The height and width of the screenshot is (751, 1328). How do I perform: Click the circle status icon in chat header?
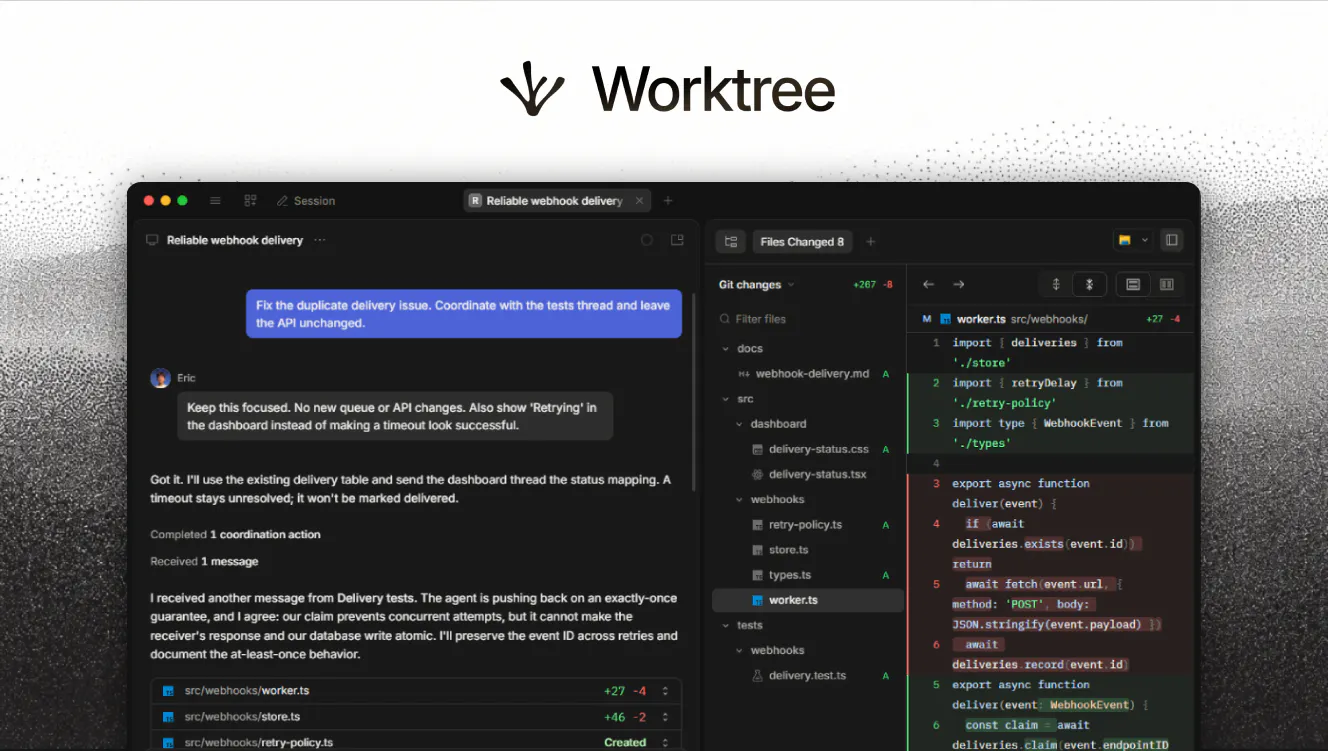[647, 240]
